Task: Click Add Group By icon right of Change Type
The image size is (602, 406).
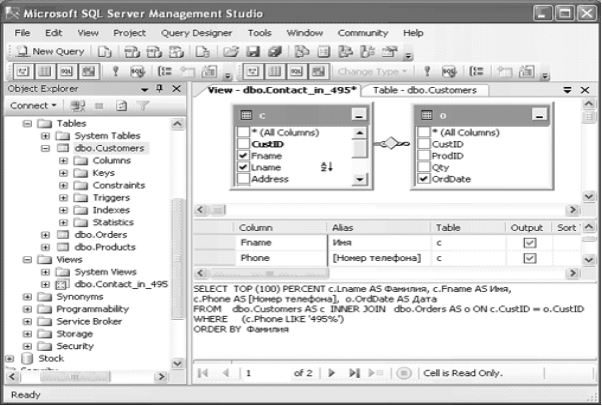Action: (476, 71)
